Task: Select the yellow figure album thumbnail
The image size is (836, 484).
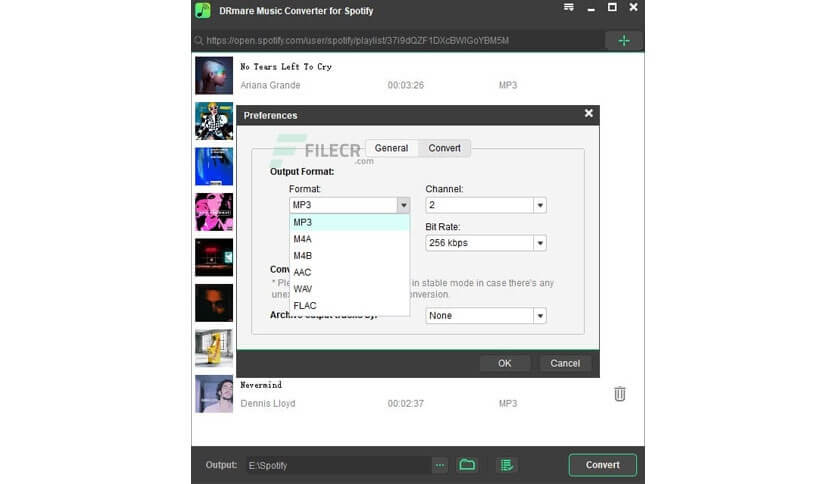Action: coord(214,348)
